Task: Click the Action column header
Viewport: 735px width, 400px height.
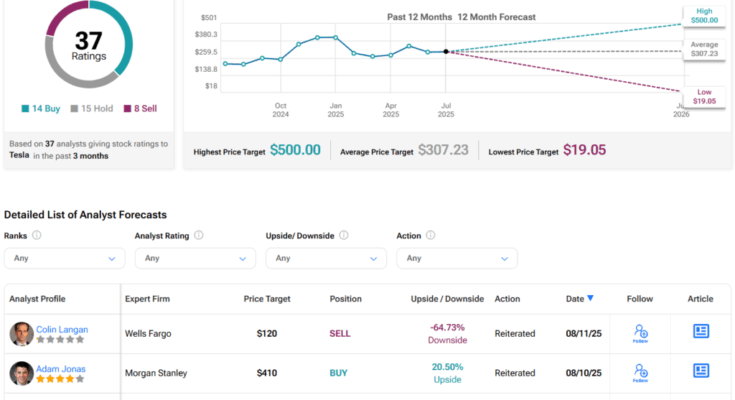Action: point(507,299)
